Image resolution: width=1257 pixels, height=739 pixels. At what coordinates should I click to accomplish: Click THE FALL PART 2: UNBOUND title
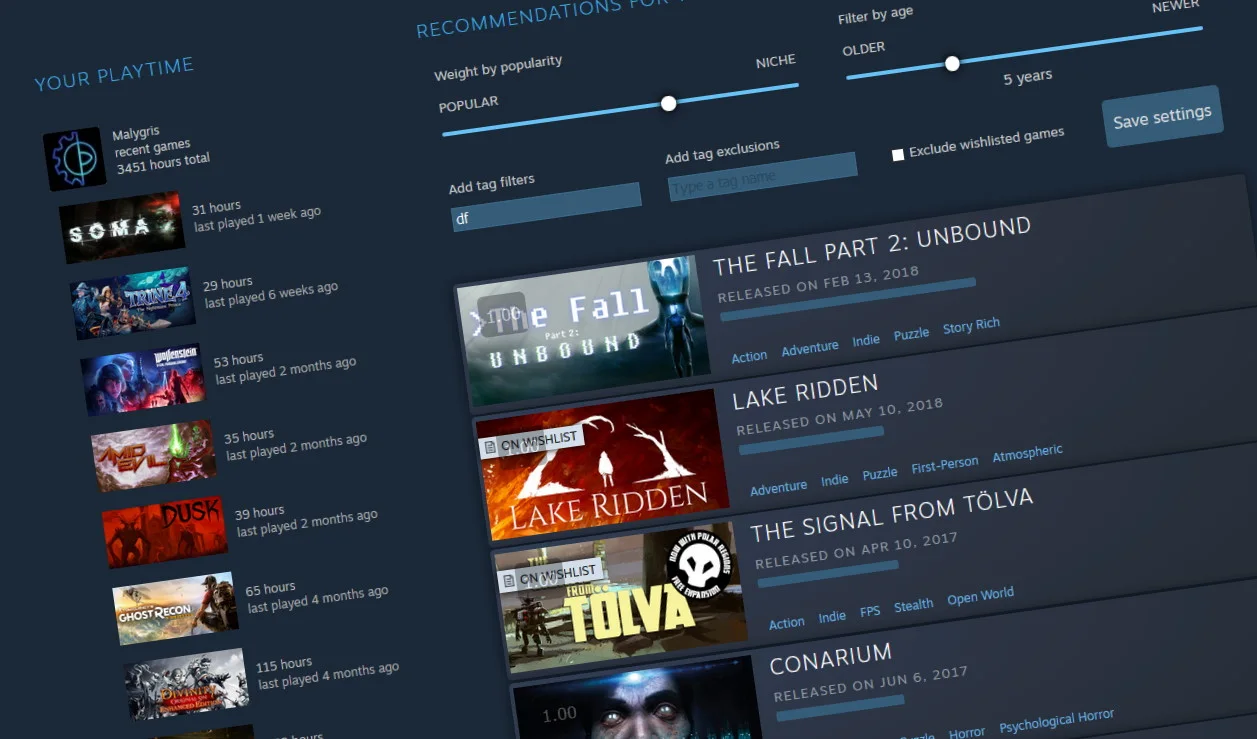click(871, 246)
